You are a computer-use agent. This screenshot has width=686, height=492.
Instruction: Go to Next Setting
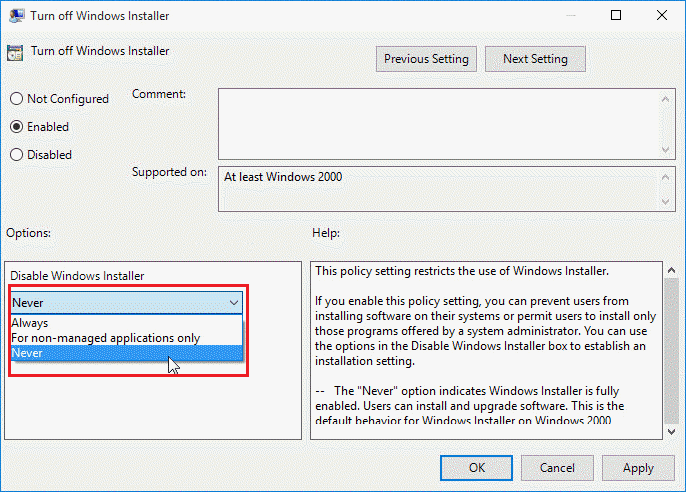(x=535, y=59)
